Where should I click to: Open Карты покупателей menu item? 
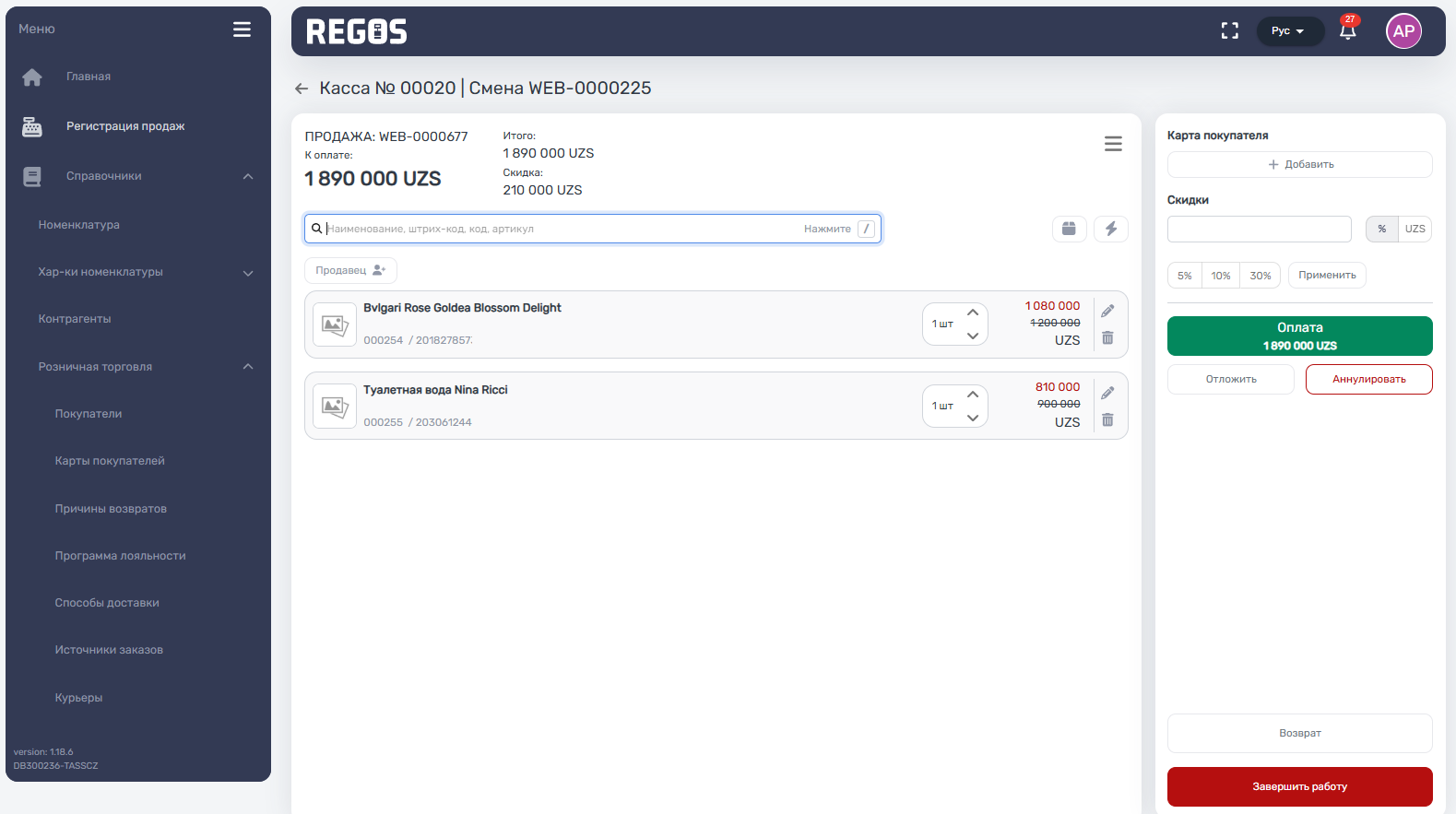pyautogui.click(x=110, y=461)
